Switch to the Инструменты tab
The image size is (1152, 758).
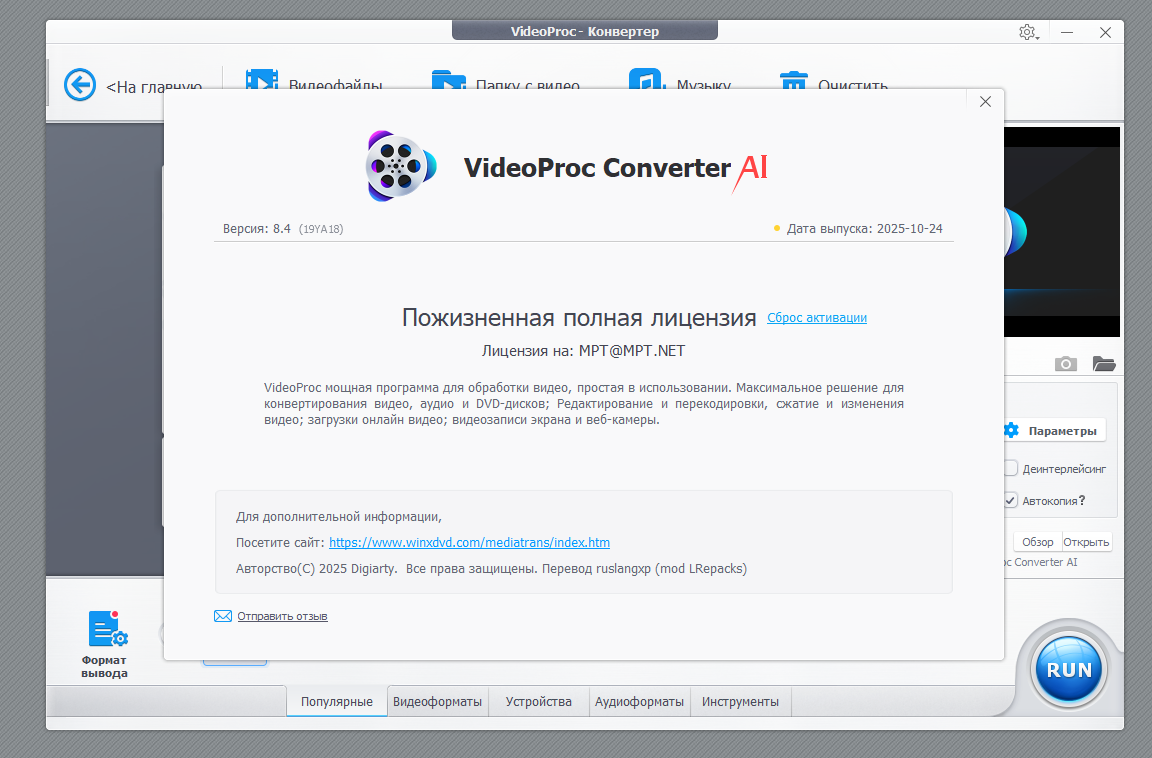pos(740,701)
